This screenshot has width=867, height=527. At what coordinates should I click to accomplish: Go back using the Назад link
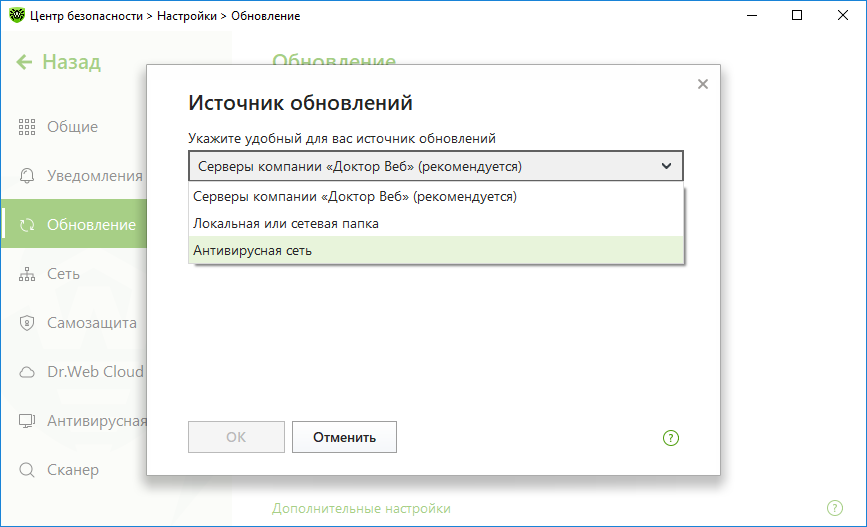coord(71,62)
